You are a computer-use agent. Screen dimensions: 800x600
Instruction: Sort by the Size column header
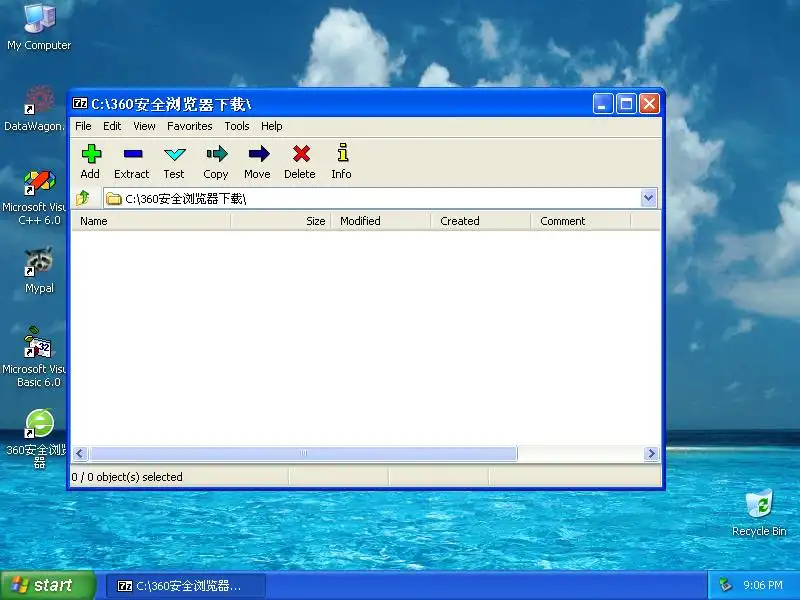coord(281,221)
